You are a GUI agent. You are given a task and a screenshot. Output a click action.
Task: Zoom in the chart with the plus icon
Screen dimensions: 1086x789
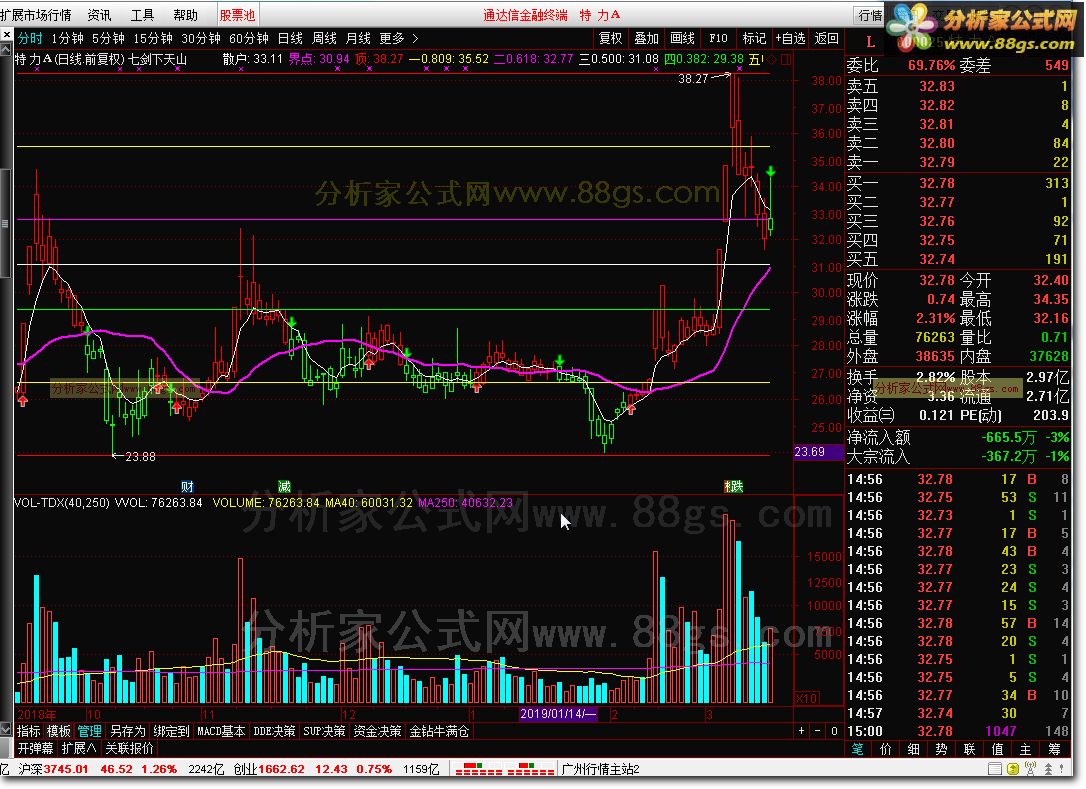[x=801, y=731]
